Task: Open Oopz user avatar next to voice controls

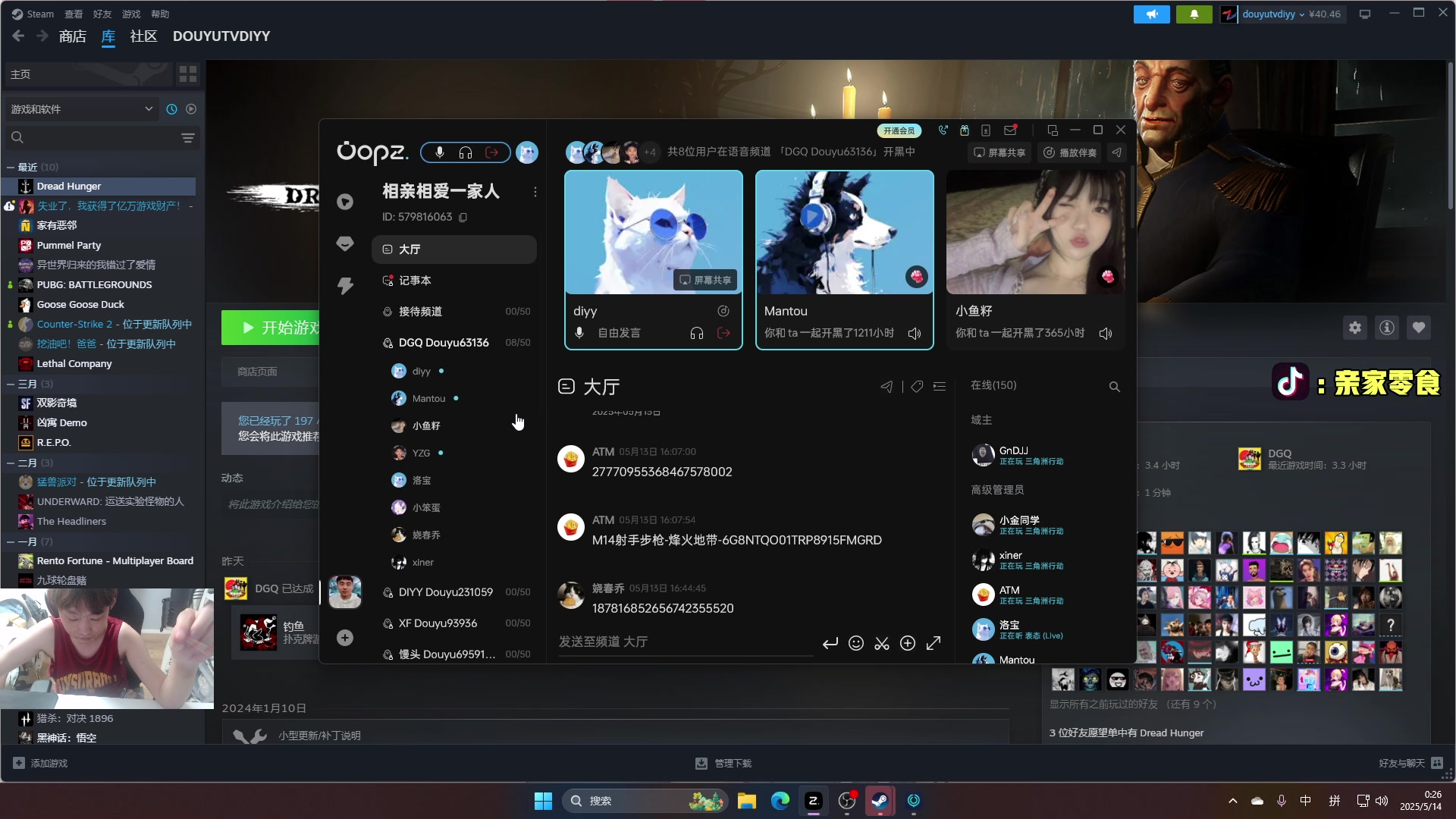Action: [x=527, y=152]
